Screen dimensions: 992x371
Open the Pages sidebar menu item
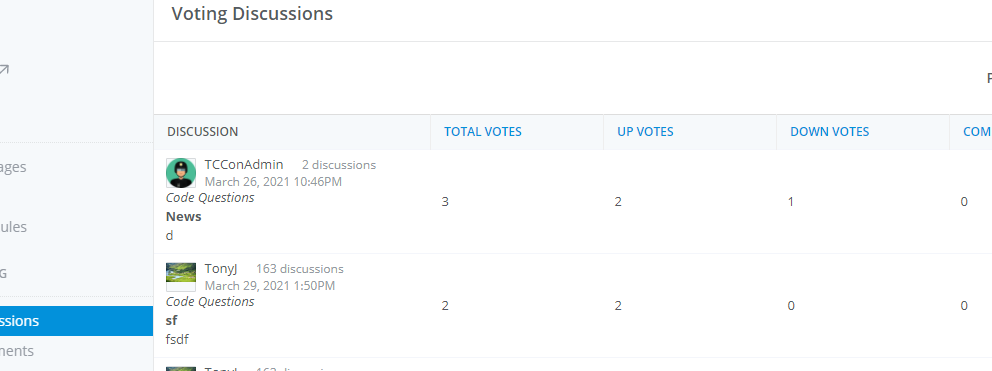point(13,167)
